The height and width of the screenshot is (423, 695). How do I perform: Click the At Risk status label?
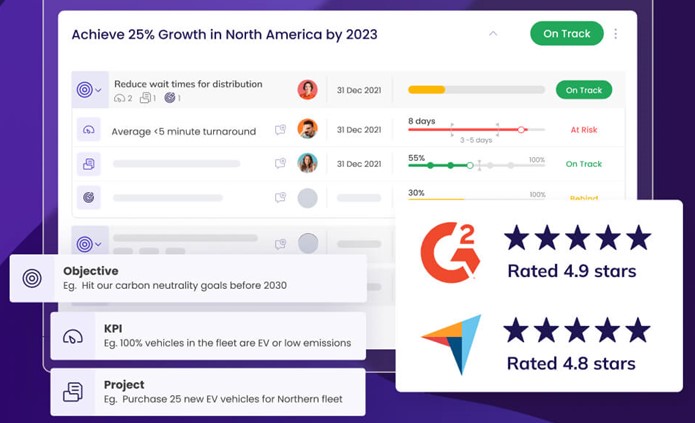click(584, 130)
